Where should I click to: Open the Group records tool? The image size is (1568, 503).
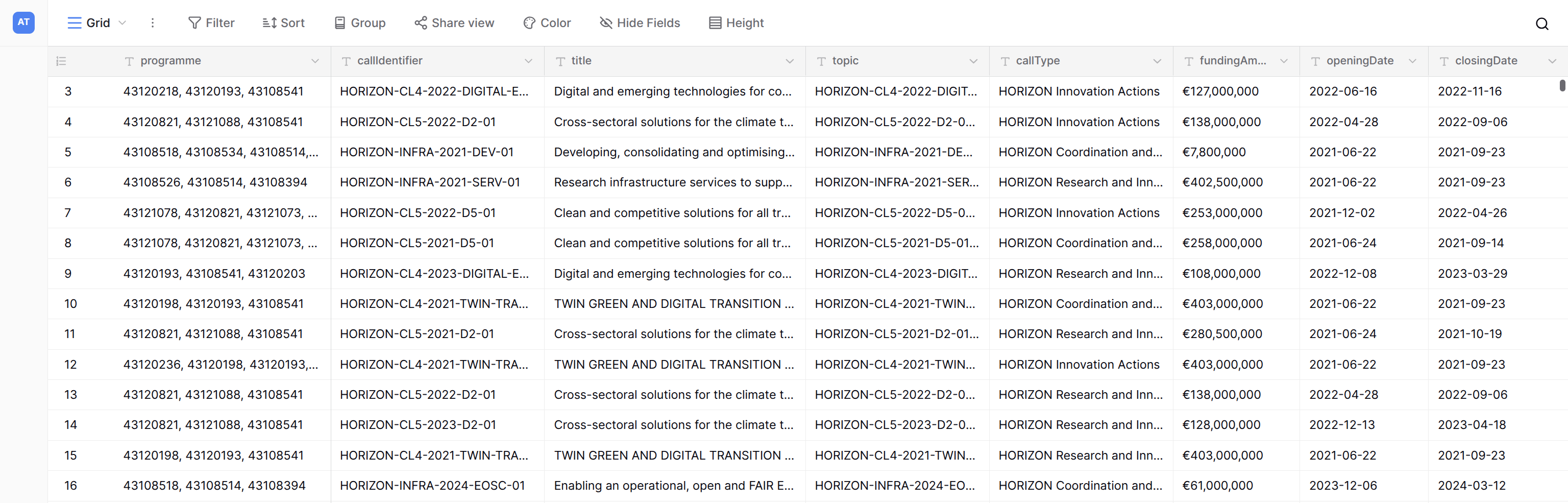coord(360,23)
